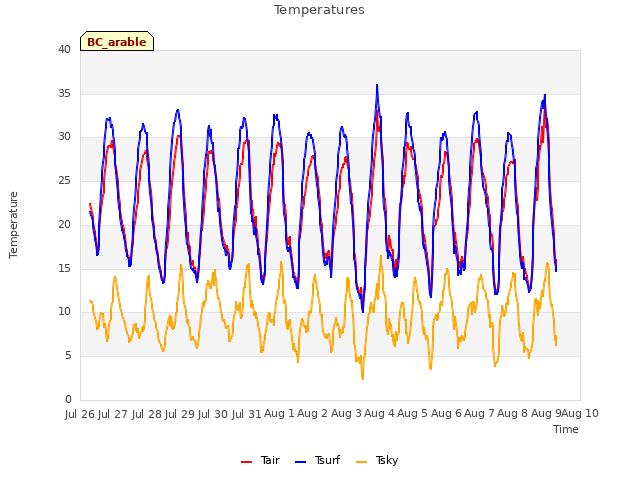
Task: Click the 5 y-axis tick label
Action: pyautogui.click(x=68, y=356)
